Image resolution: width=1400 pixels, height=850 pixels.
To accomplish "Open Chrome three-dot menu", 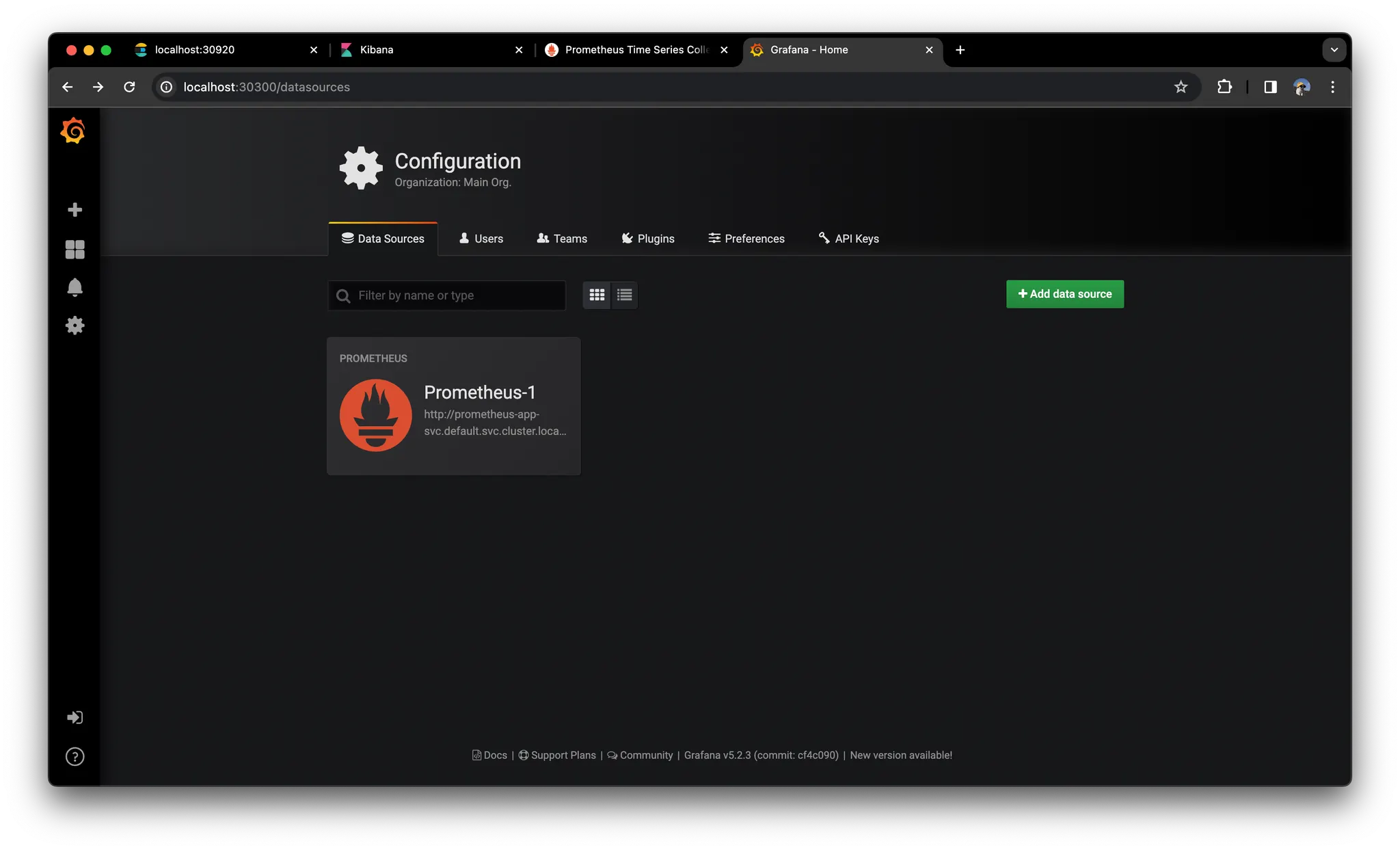I will (x=1332, y=87).
